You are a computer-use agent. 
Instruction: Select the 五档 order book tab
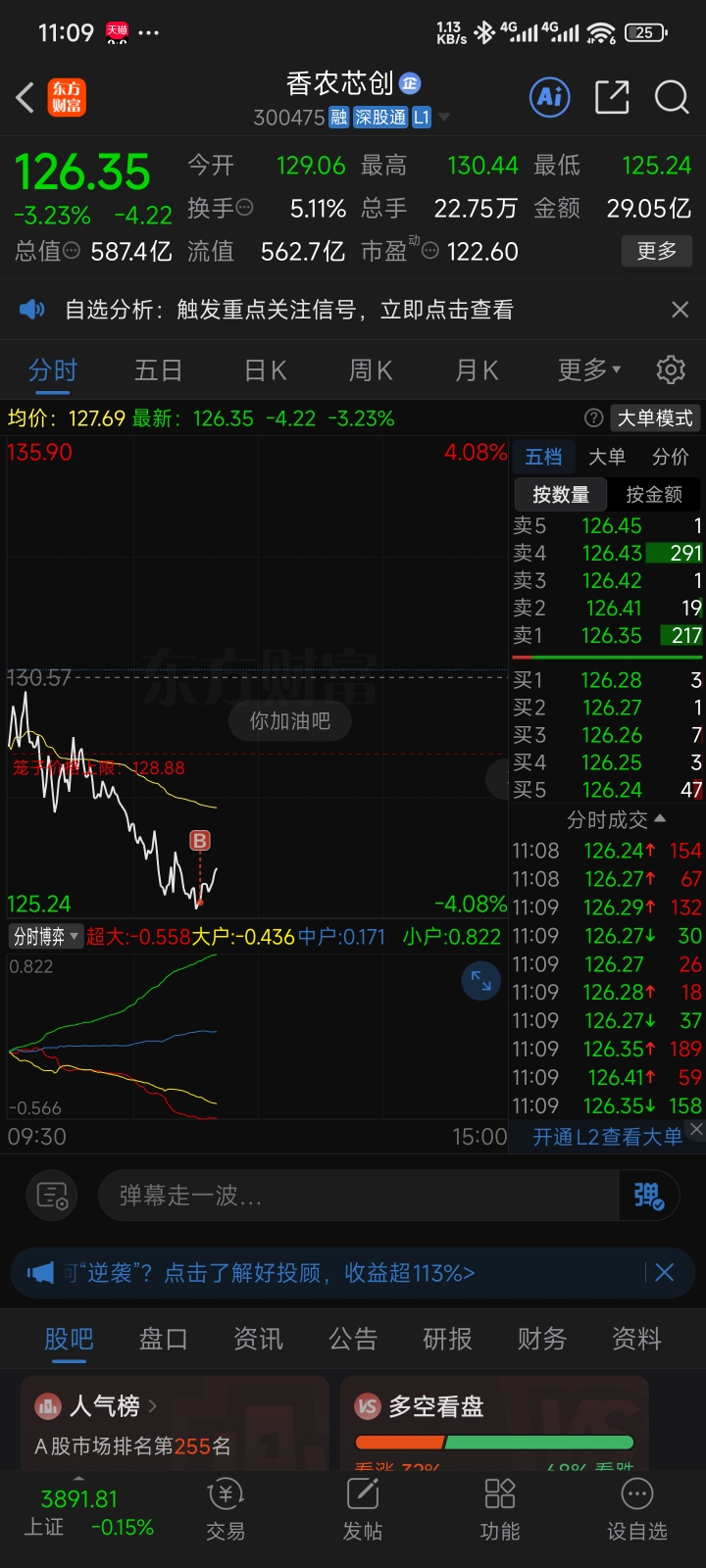[543, 457]
